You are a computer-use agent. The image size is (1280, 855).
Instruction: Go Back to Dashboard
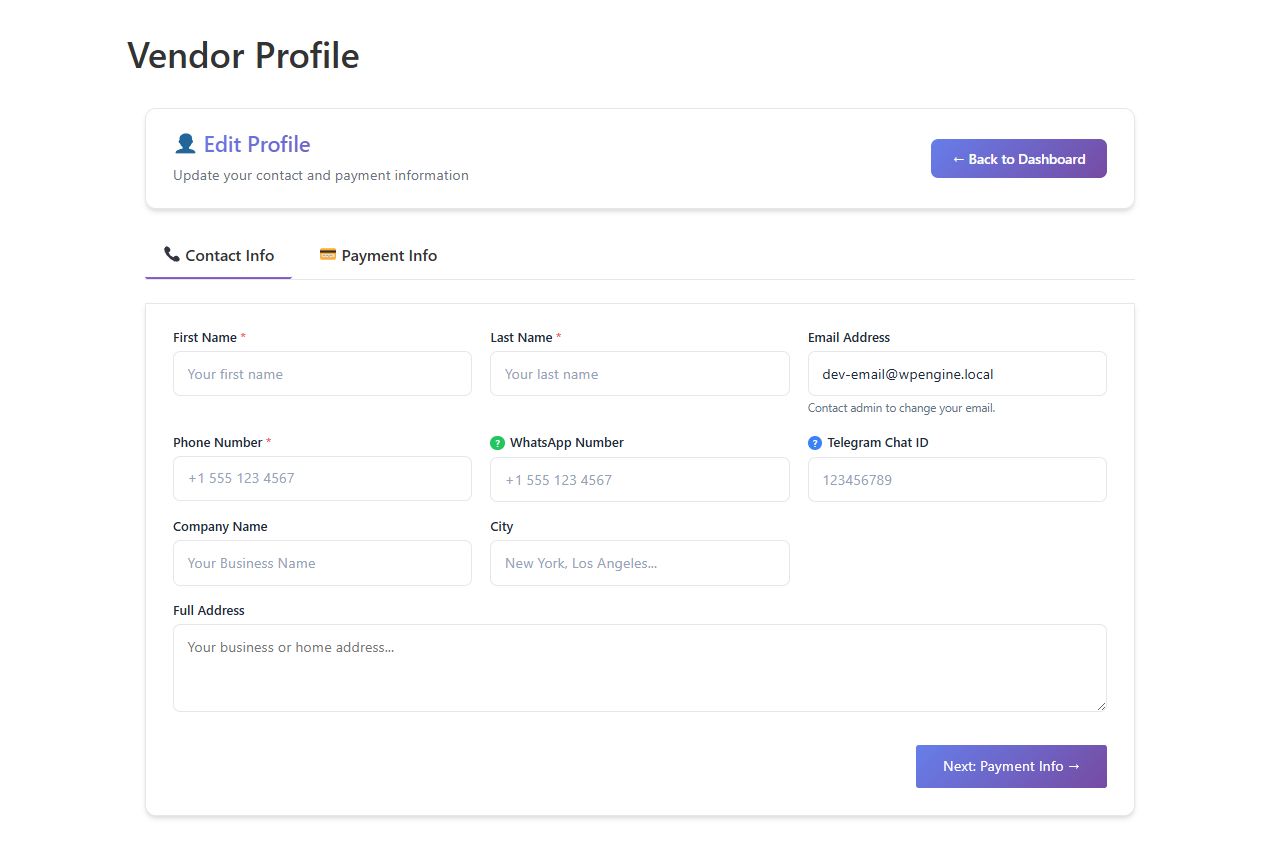1018,159
